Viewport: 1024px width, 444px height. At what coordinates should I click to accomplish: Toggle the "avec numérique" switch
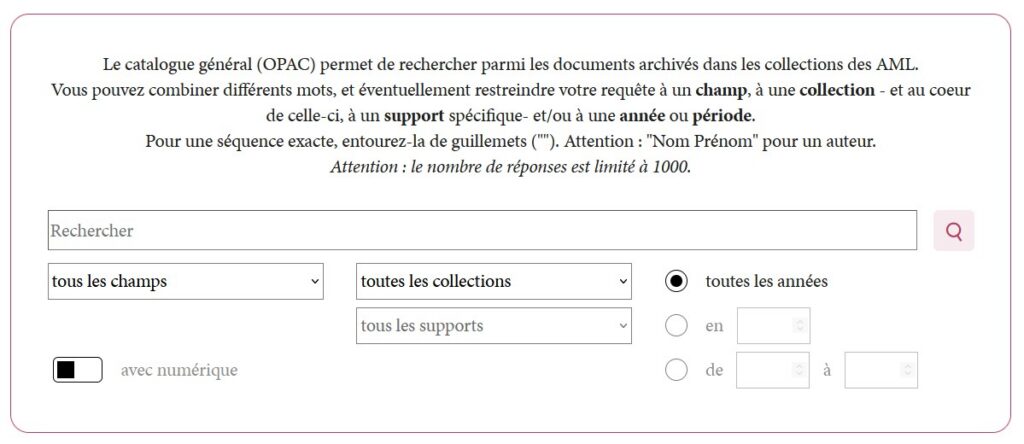coord(77,370)
